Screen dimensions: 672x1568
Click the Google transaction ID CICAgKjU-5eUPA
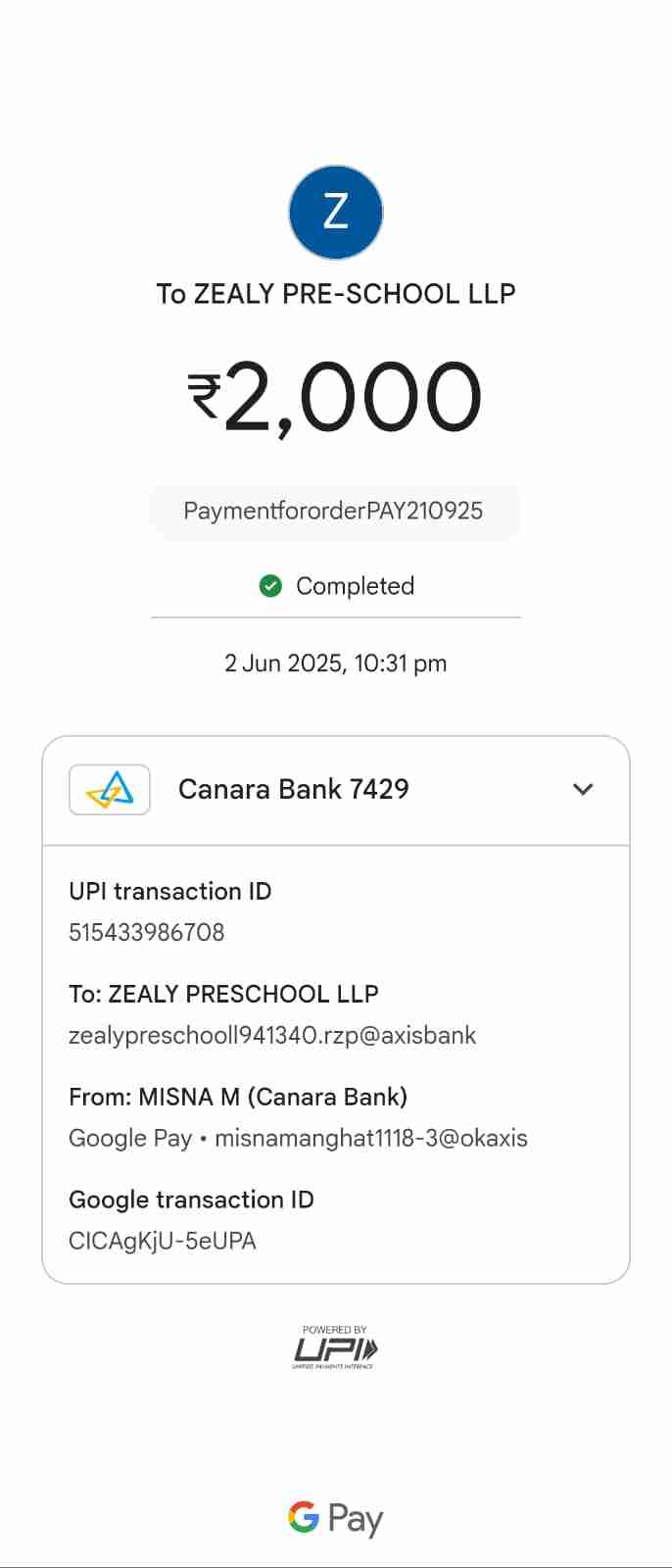163,1241
